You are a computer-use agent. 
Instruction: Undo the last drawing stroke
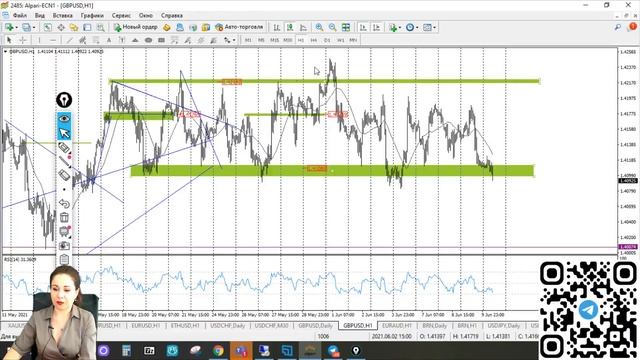pyautogui.click(x=64, y=203)
